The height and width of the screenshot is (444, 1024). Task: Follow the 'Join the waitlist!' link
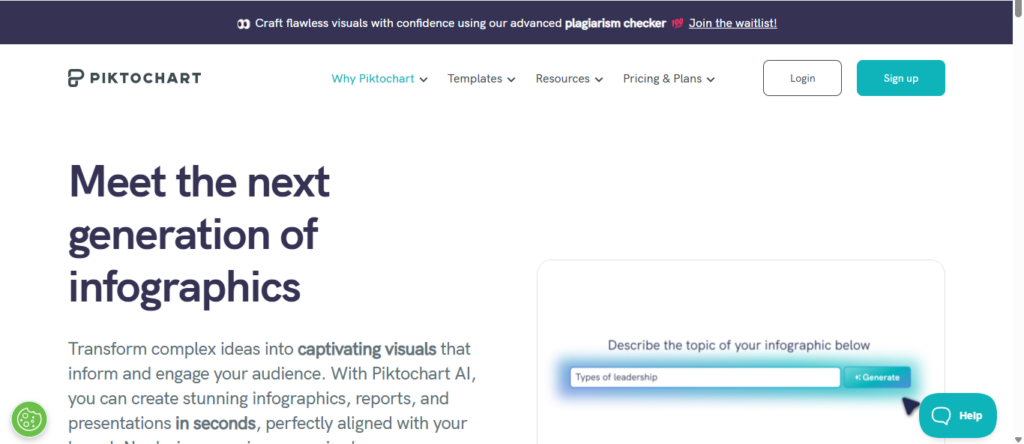[x=732, y=23]
